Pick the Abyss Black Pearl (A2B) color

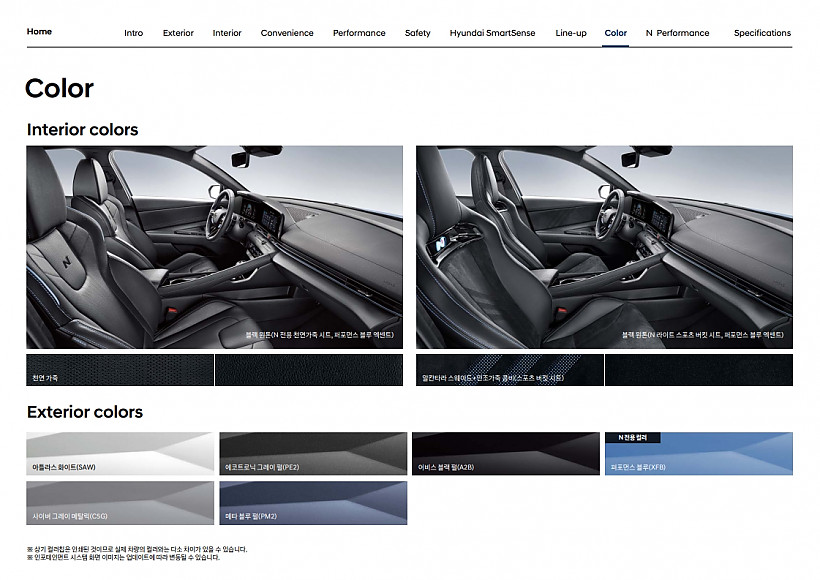[x=506, y=453]
